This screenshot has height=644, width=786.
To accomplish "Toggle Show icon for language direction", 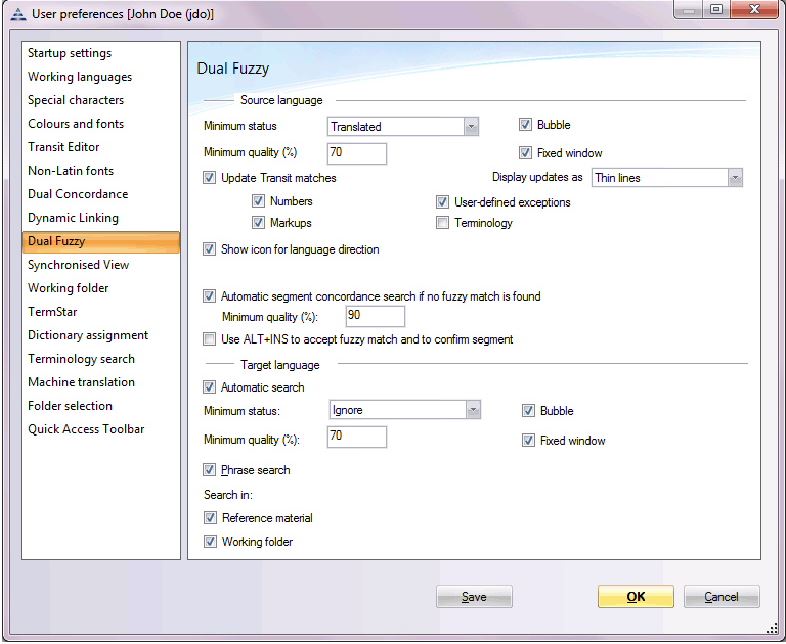I will pyautogui.click(x=210, y=249).
